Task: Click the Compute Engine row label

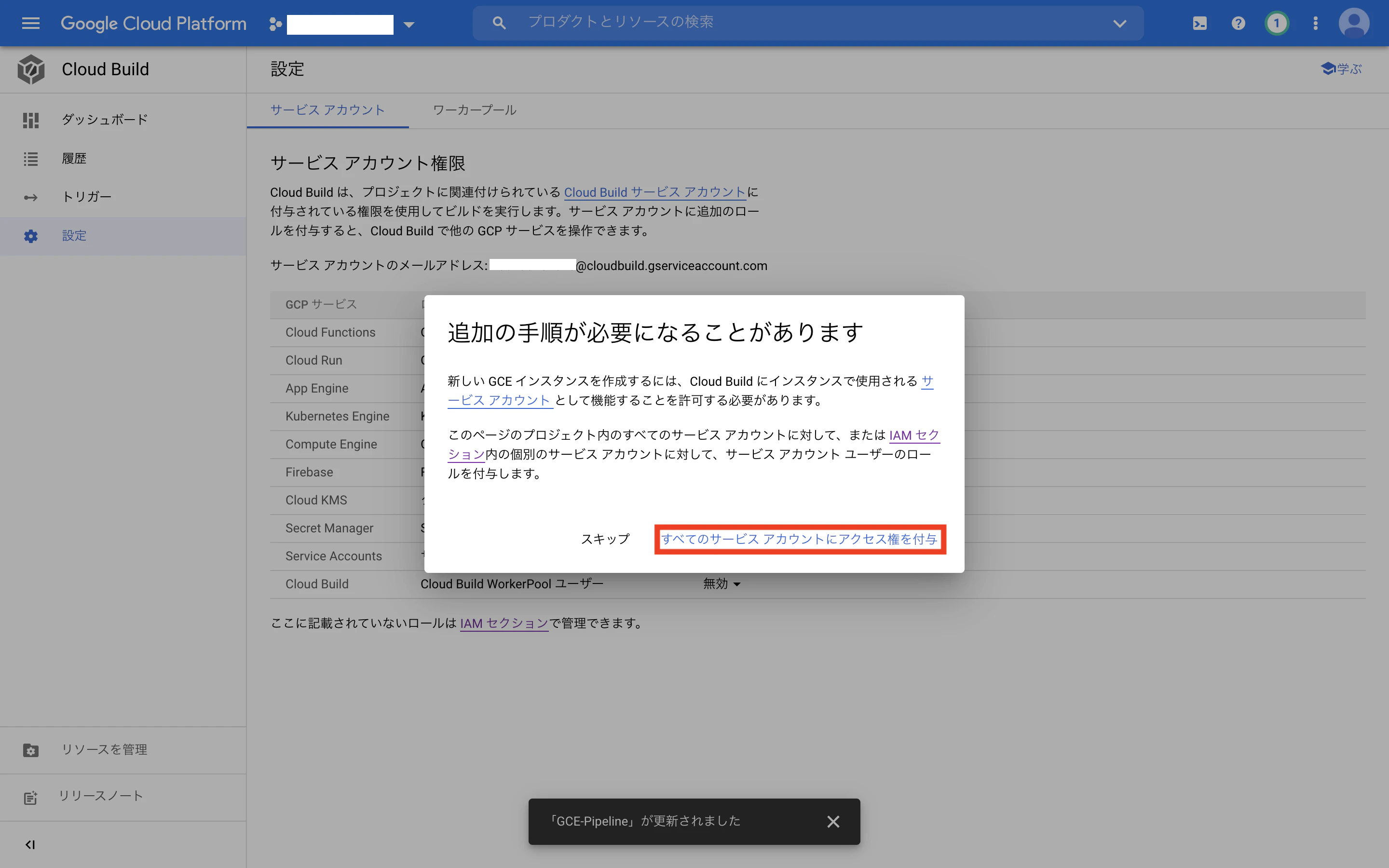Action: (331, 444)
